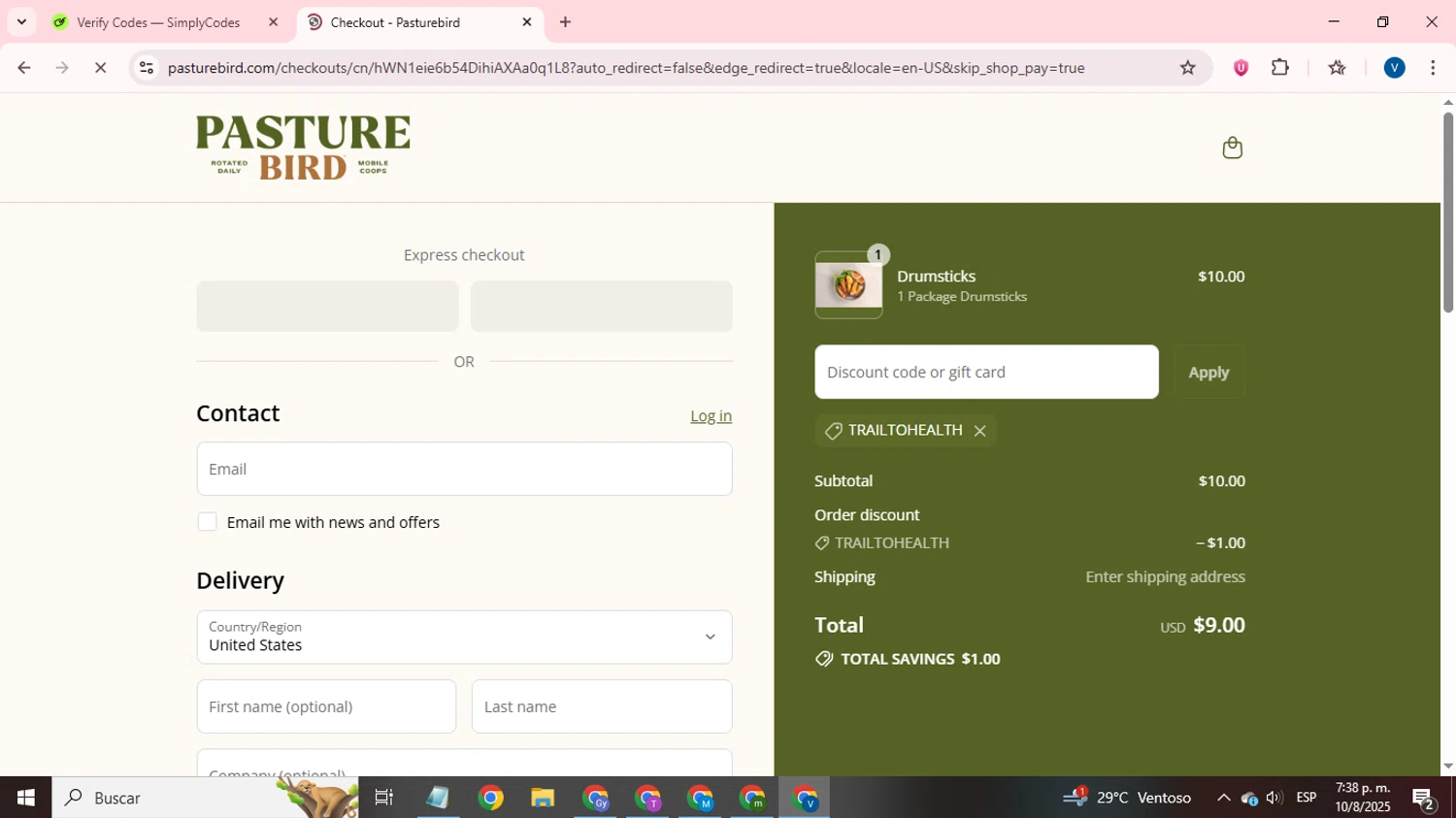Open the notifications center icon
The width and height of the screenshot is (1456, 818).
coord(1424,799)
